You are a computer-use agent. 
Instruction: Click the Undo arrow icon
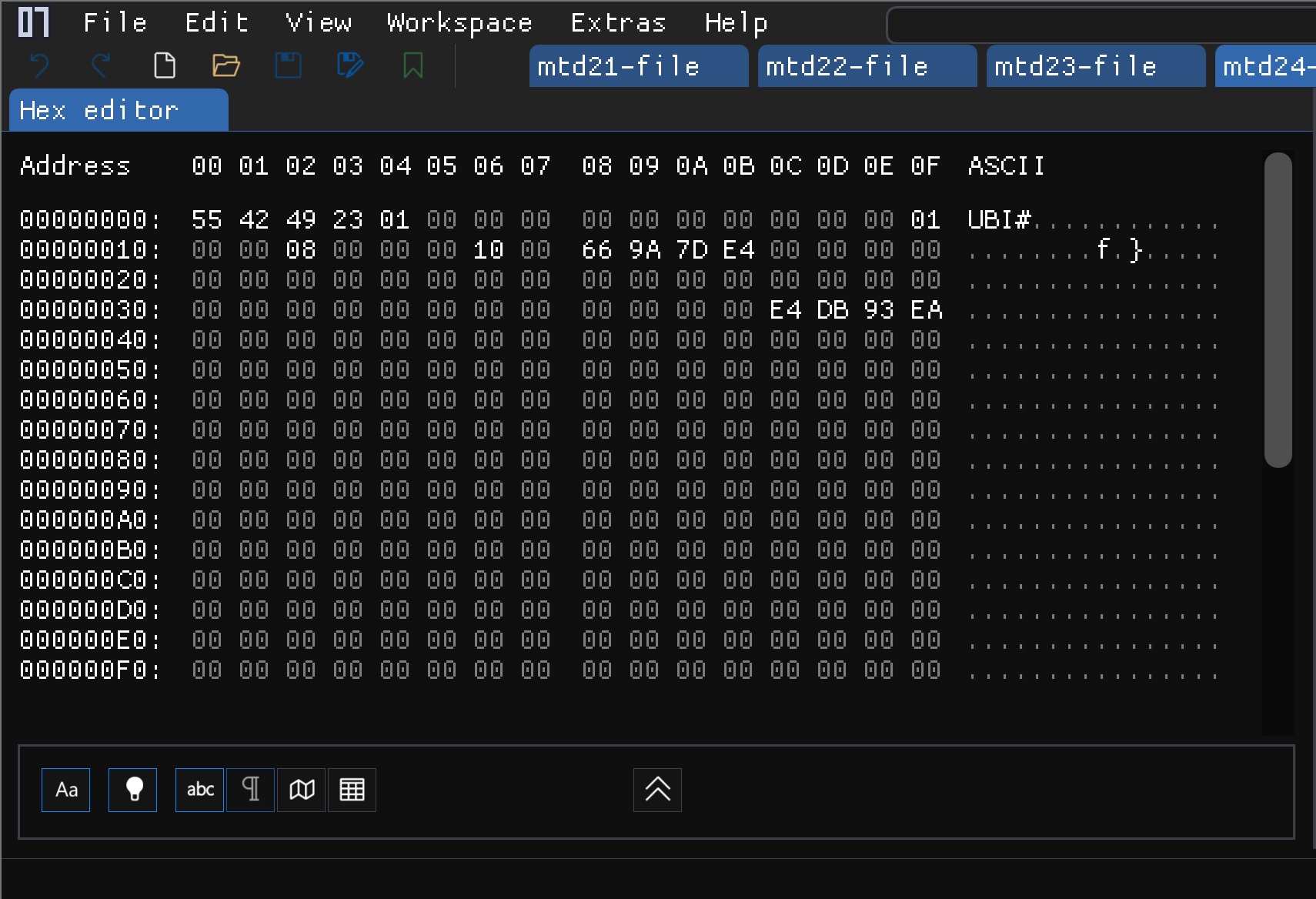coord(39,66)
